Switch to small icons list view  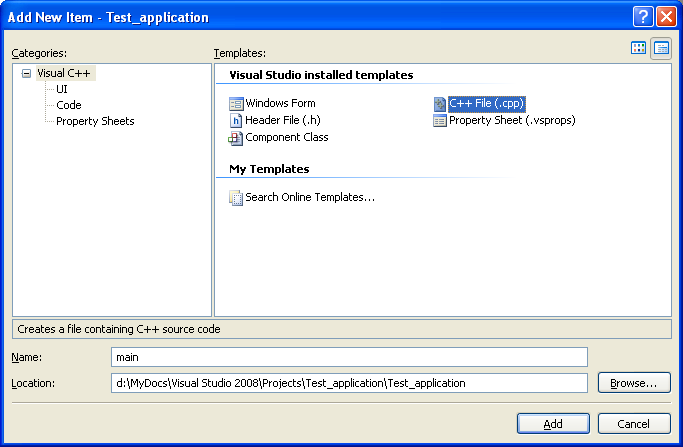[661, 48]
